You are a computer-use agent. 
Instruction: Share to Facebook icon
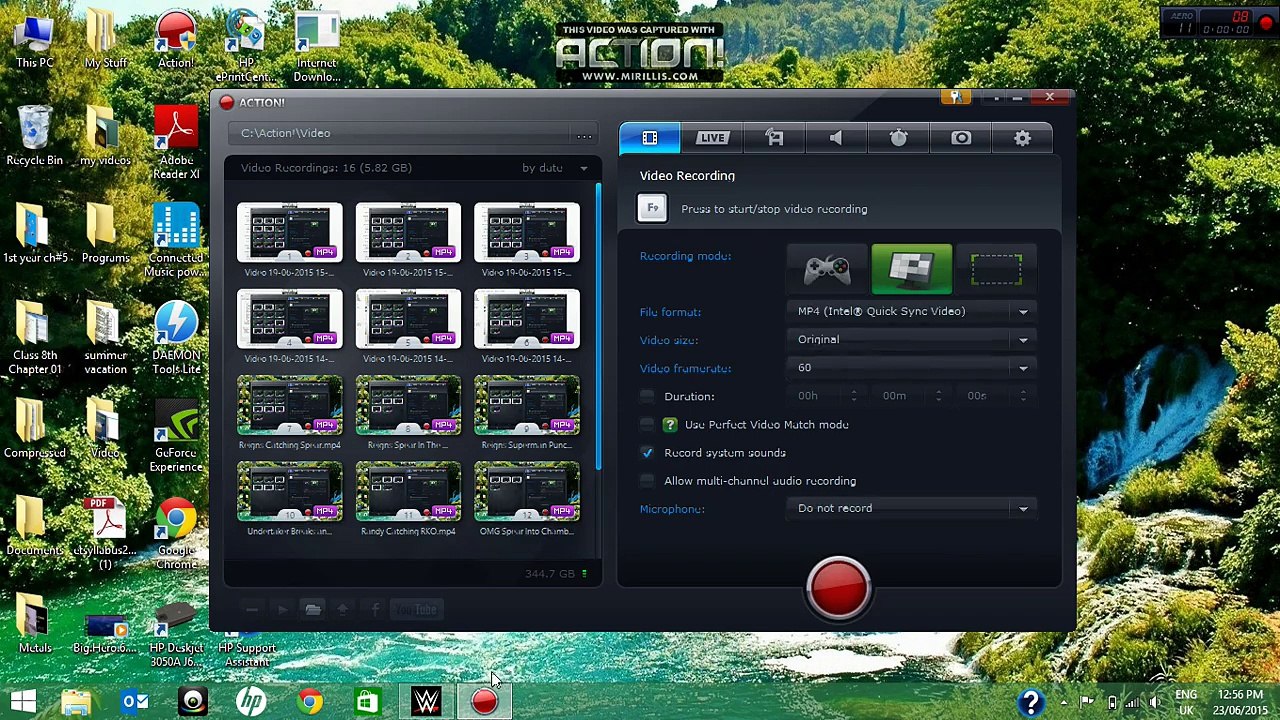click(375, 609)
